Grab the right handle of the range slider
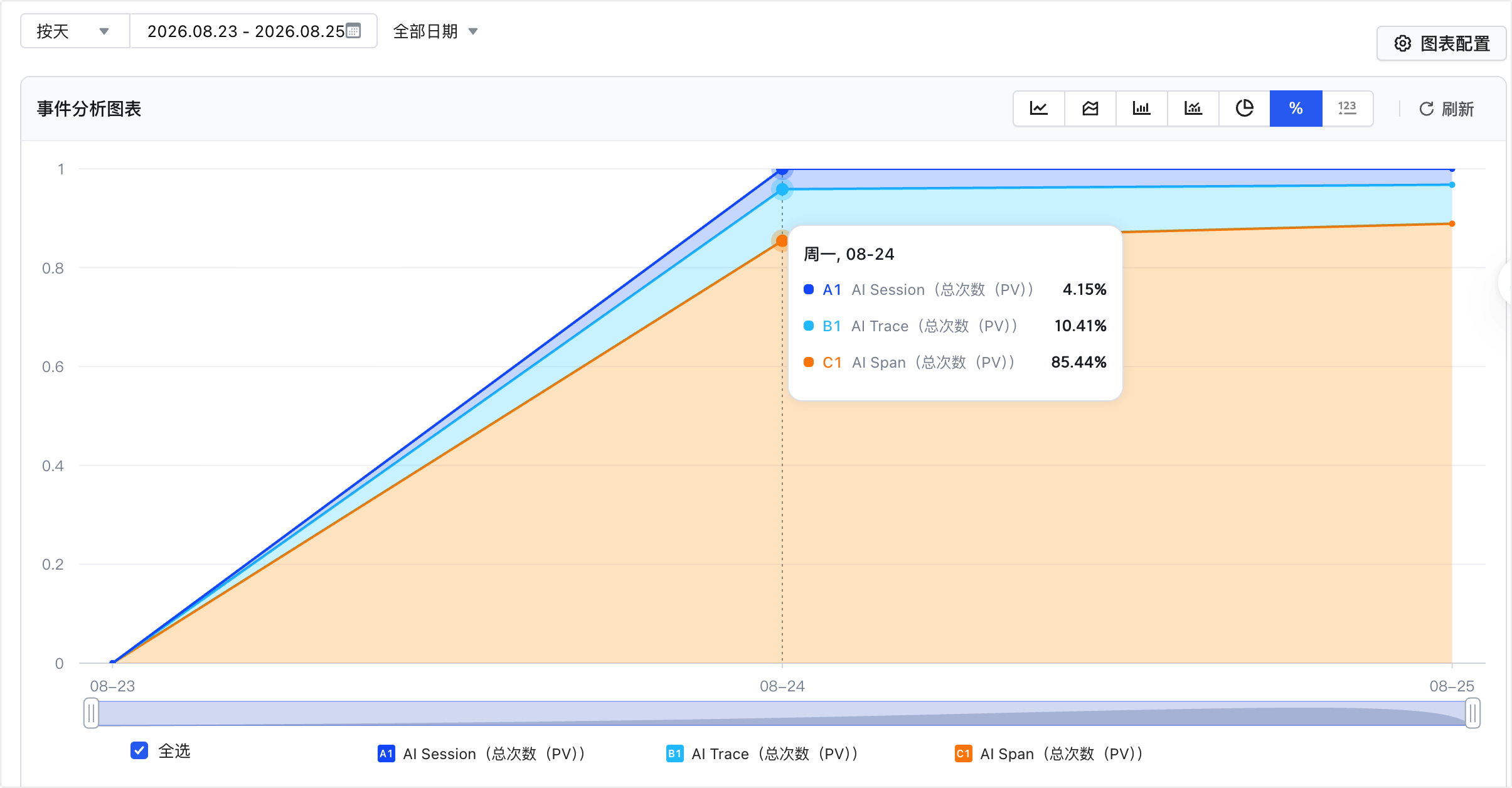The height and width of the screenshot is (788, 1512). [1472, 713]
